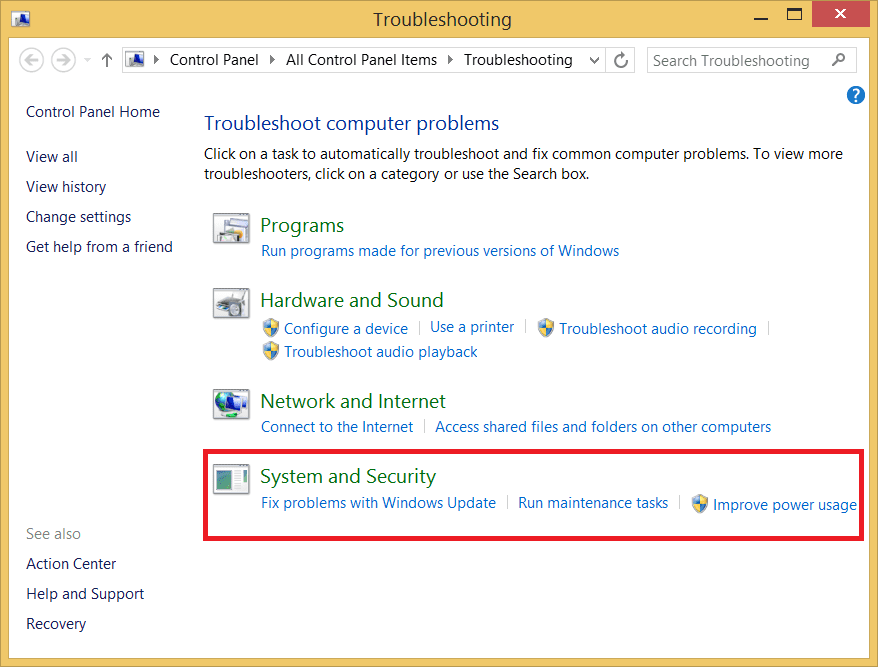Open Action Center under See also
The image size is (878, 668).
tap(71, 564)
